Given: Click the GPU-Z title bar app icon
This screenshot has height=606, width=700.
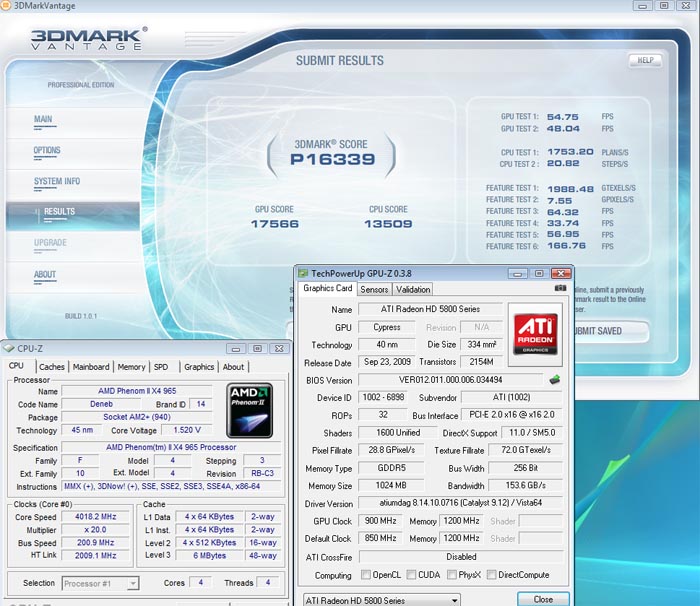Looking at the screenshot, I should (304, 273).
